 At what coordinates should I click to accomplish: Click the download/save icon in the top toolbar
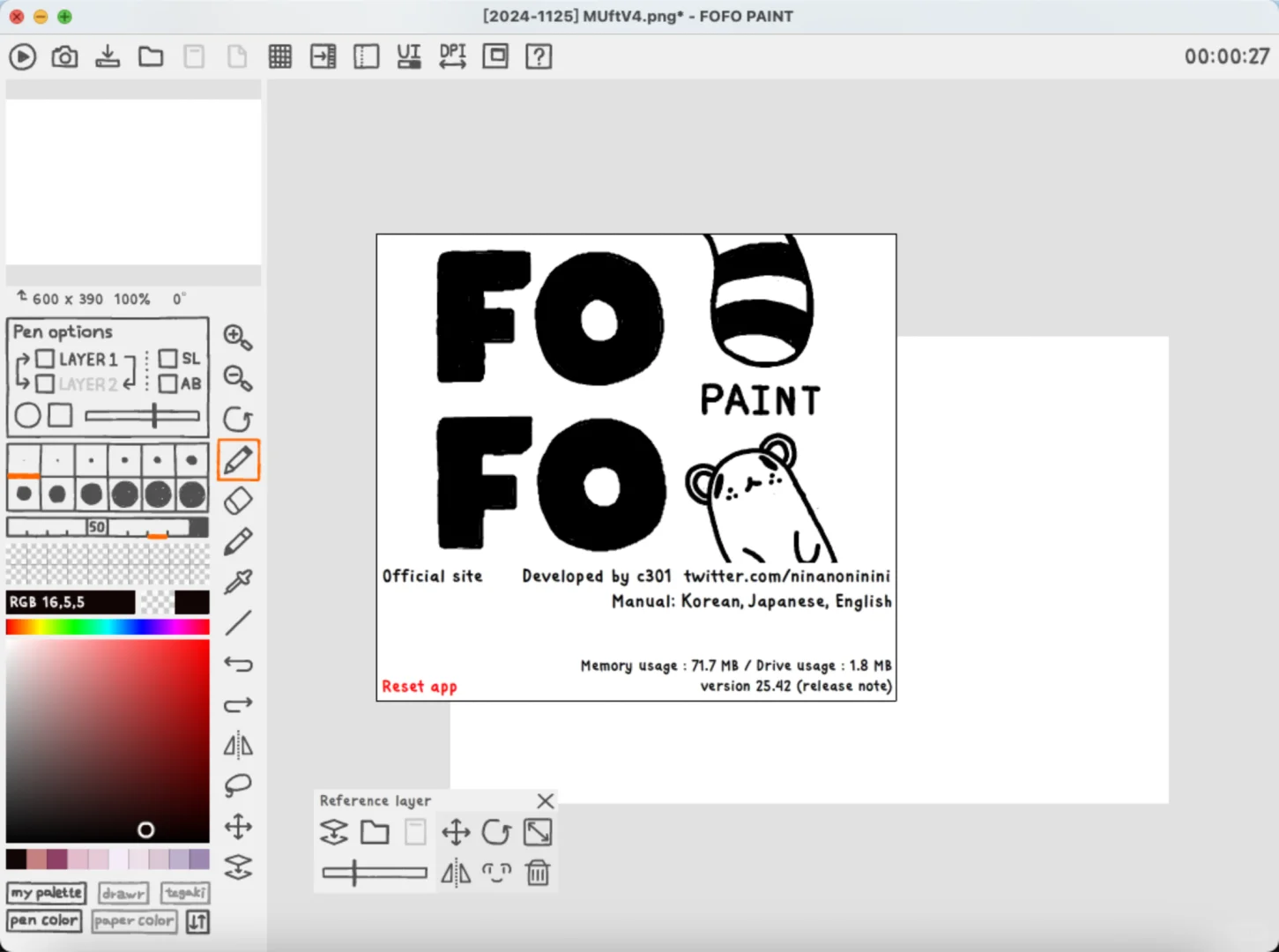click(108, 57)
